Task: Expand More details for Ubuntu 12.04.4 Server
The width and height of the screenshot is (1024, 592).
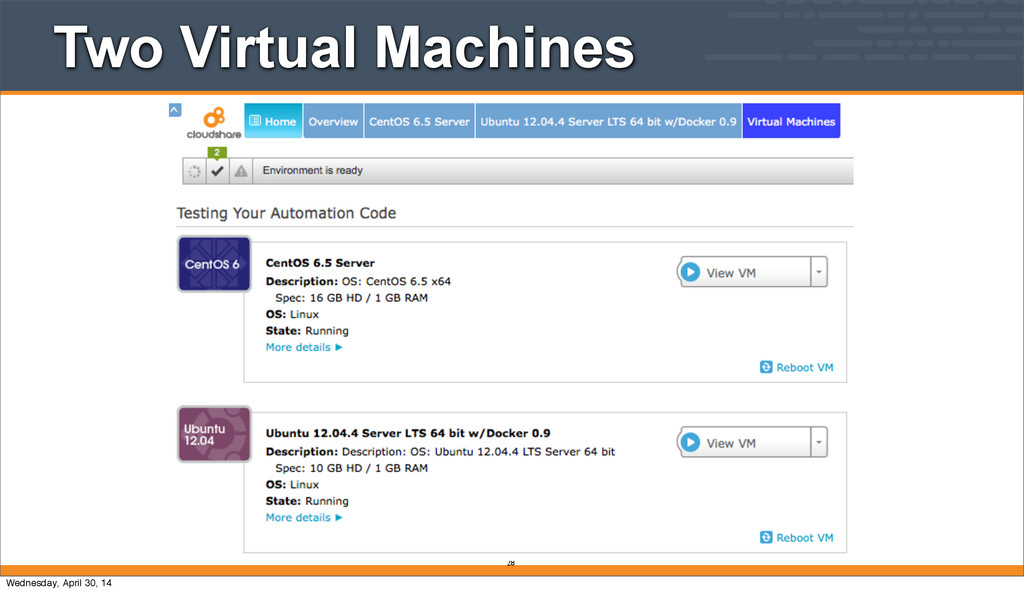Action: [304, 518]
